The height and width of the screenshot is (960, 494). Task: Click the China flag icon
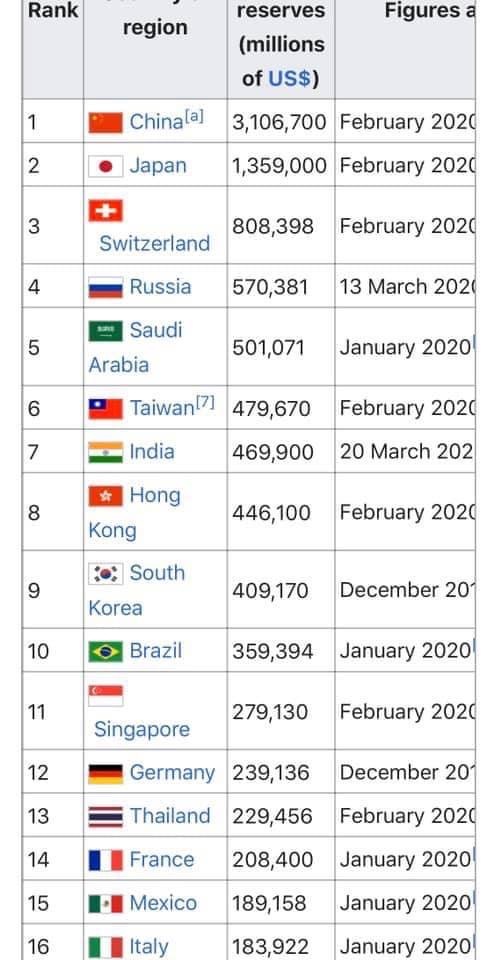tap(106, 122)
